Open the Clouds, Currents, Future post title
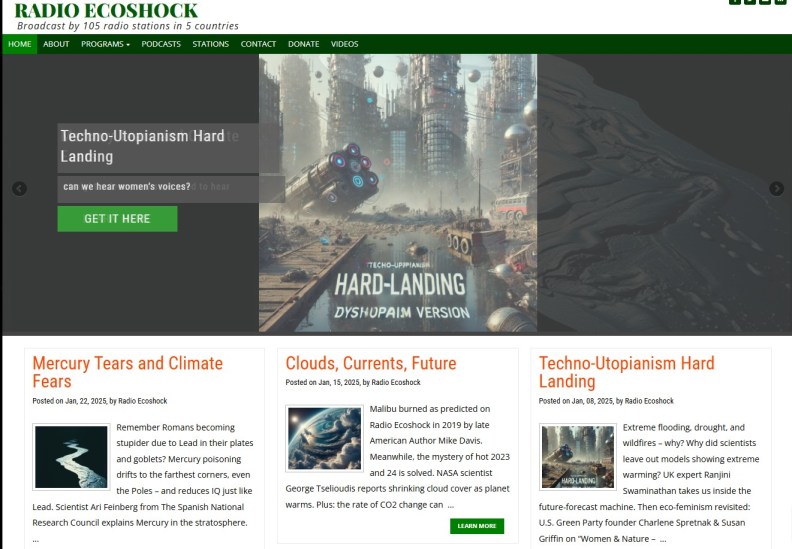 (370, 363)
